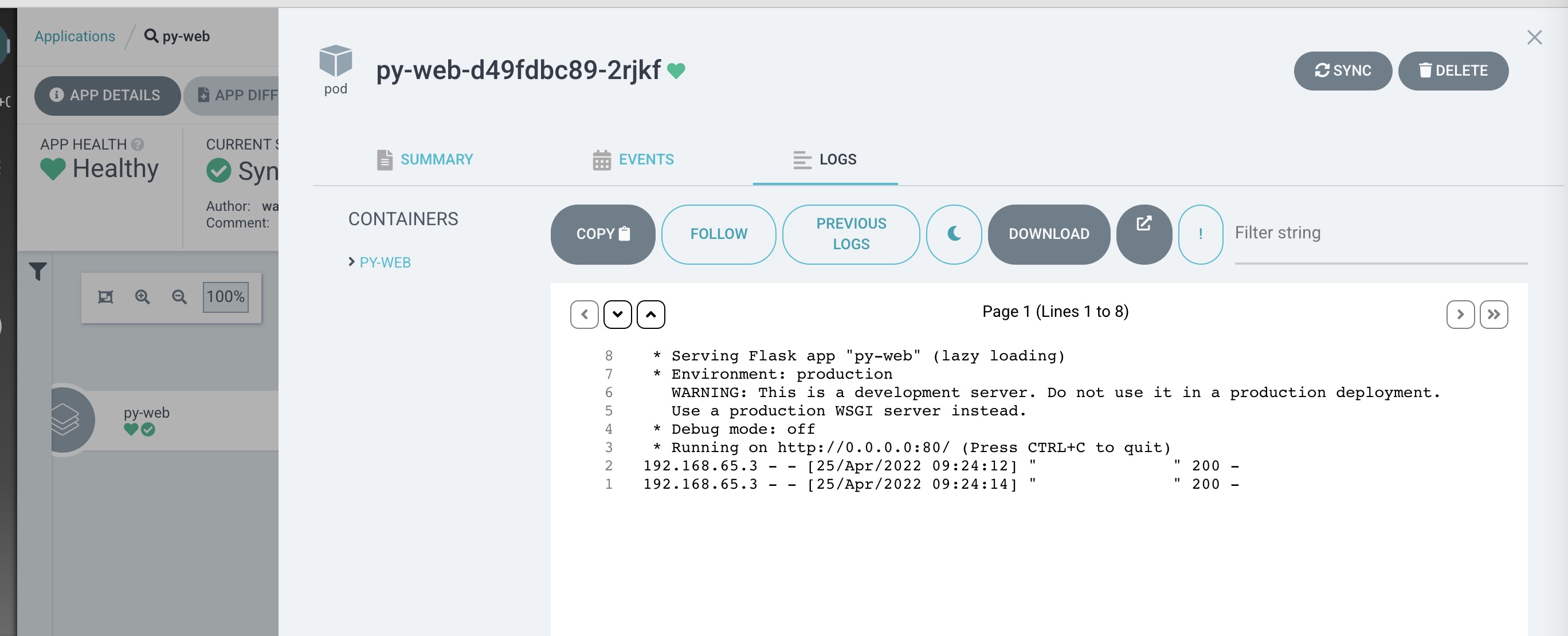Switch to the EVENTS tab
Image resolution: width=1568 pixels, height=636 pixels.
(633, 159)
